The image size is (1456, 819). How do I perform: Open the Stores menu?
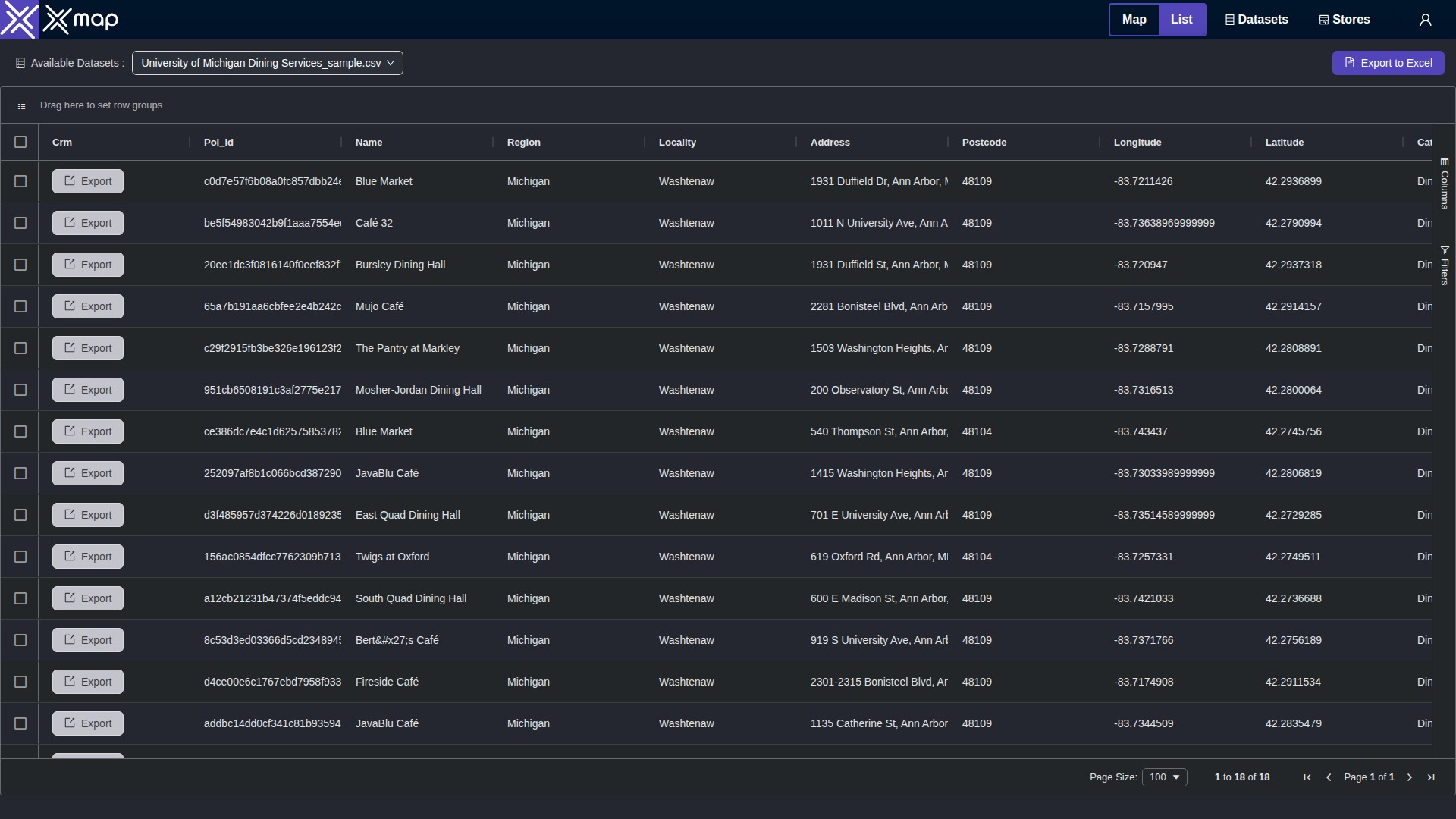click(x=1345, y=20)
